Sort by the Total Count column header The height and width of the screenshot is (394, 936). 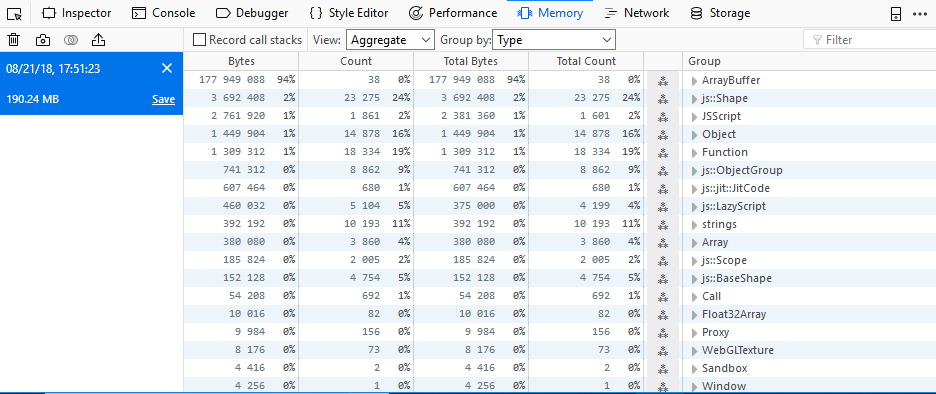pos(586,61)
